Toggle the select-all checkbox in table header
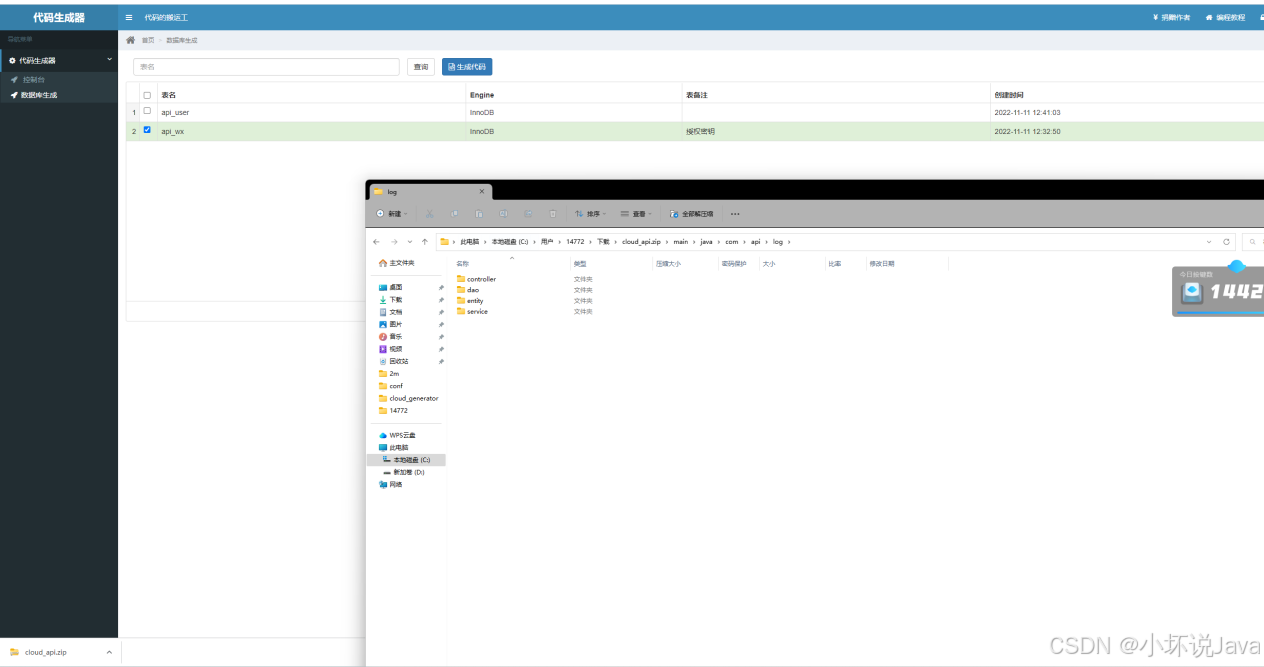 (x=147, y=95)
